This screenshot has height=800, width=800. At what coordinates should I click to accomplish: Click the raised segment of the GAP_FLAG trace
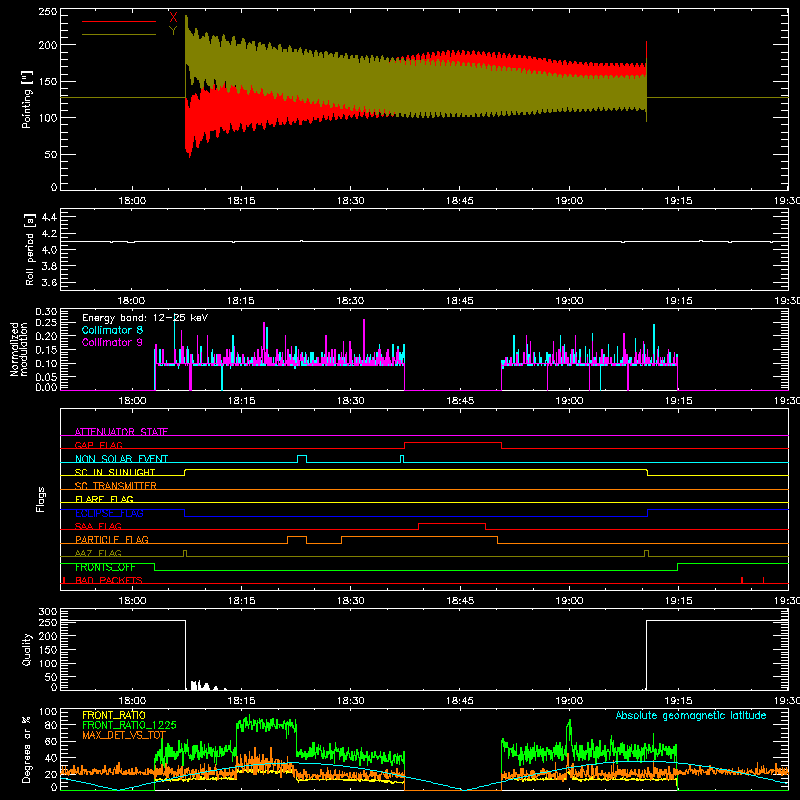(x=453, y=443)
